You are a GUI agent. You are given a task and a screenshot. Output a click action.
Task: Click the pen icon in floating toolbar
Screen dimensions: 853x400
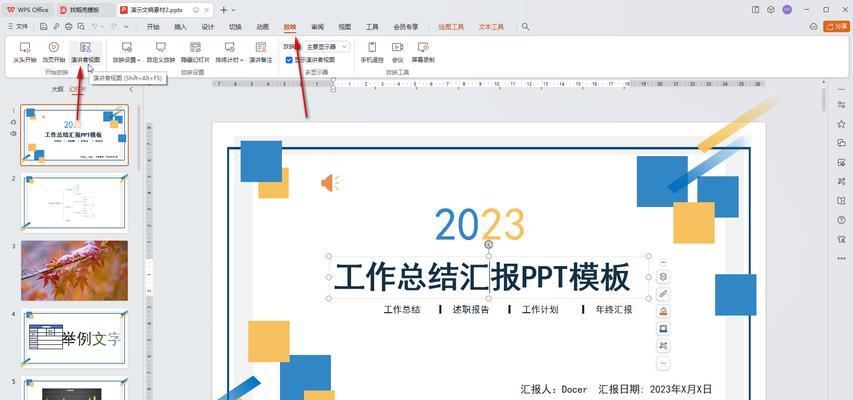point(663,294)
